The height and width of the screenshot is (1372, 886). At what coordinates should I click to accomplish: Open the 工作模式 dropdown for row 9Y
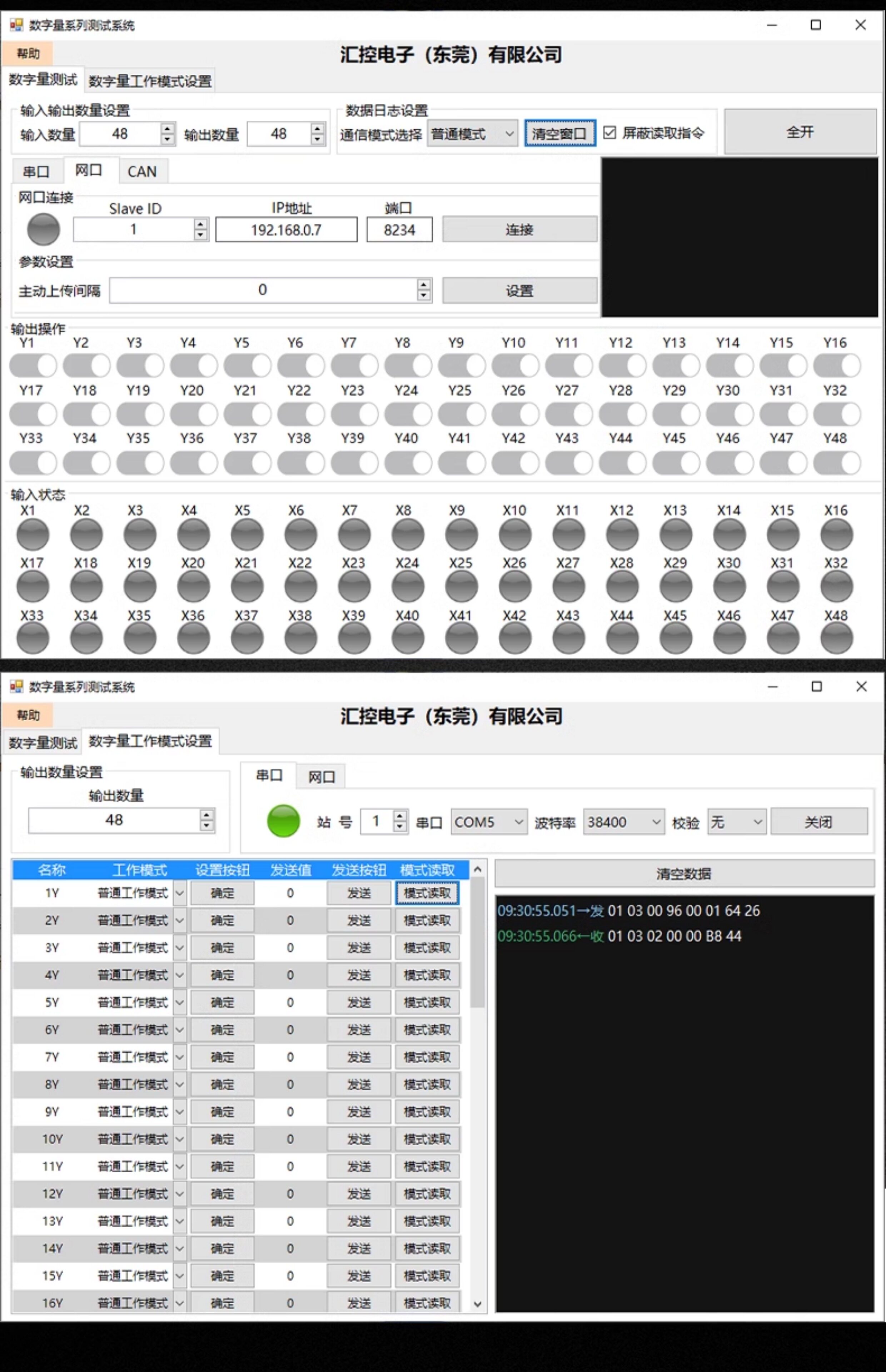pyautogui.click(x=179, y=1112)
